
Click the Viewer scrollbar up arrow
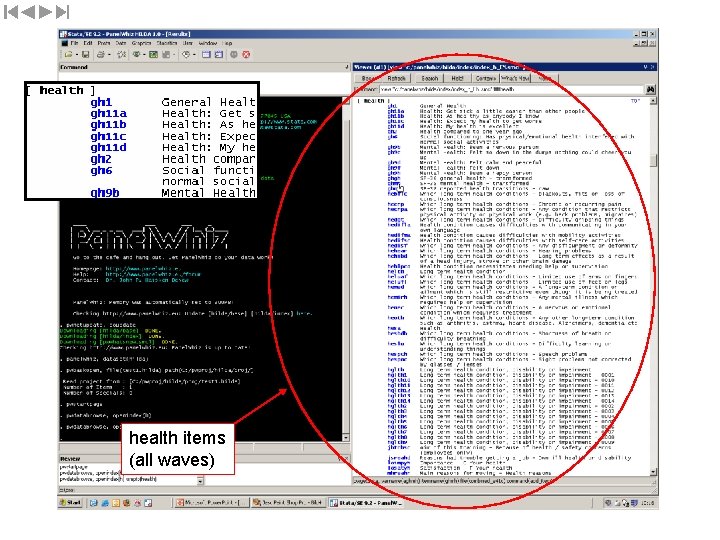pyautogui.click(x=653, y=101)
